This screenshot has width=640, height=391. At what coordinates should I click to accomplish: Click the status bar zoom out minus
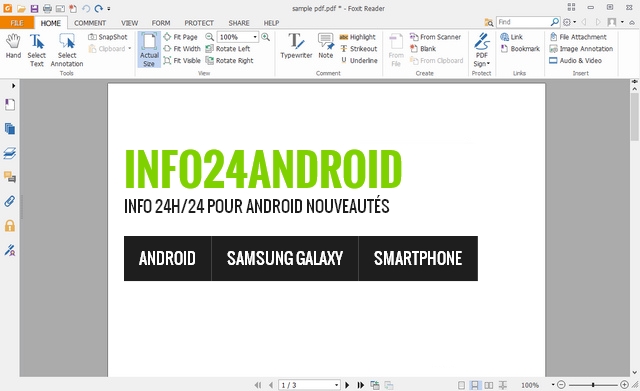pos(561,384)
